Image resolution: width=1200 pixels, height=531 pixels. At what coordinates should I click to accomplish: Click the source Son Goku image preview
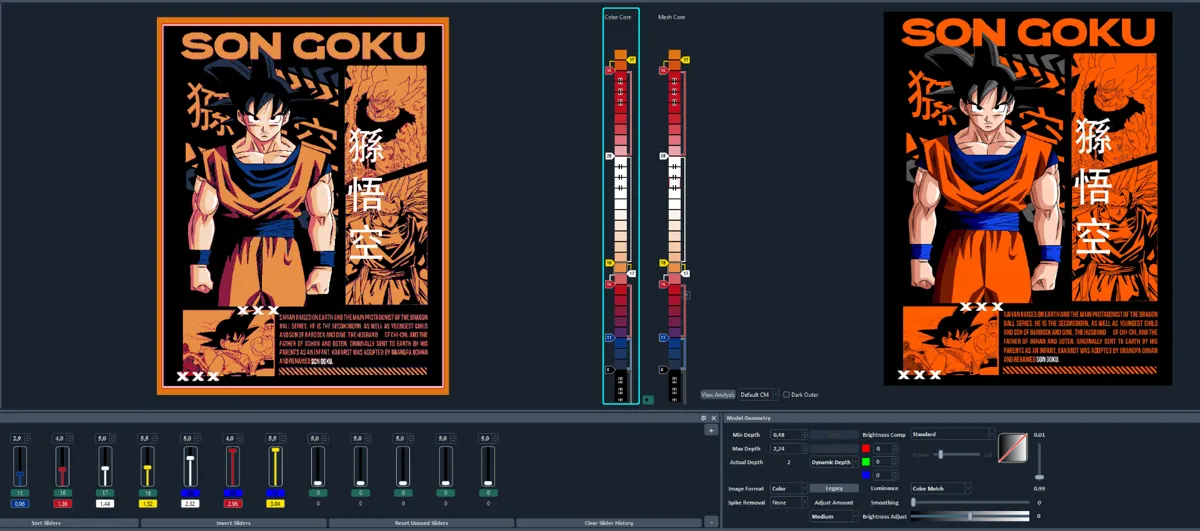coord(303,206)
